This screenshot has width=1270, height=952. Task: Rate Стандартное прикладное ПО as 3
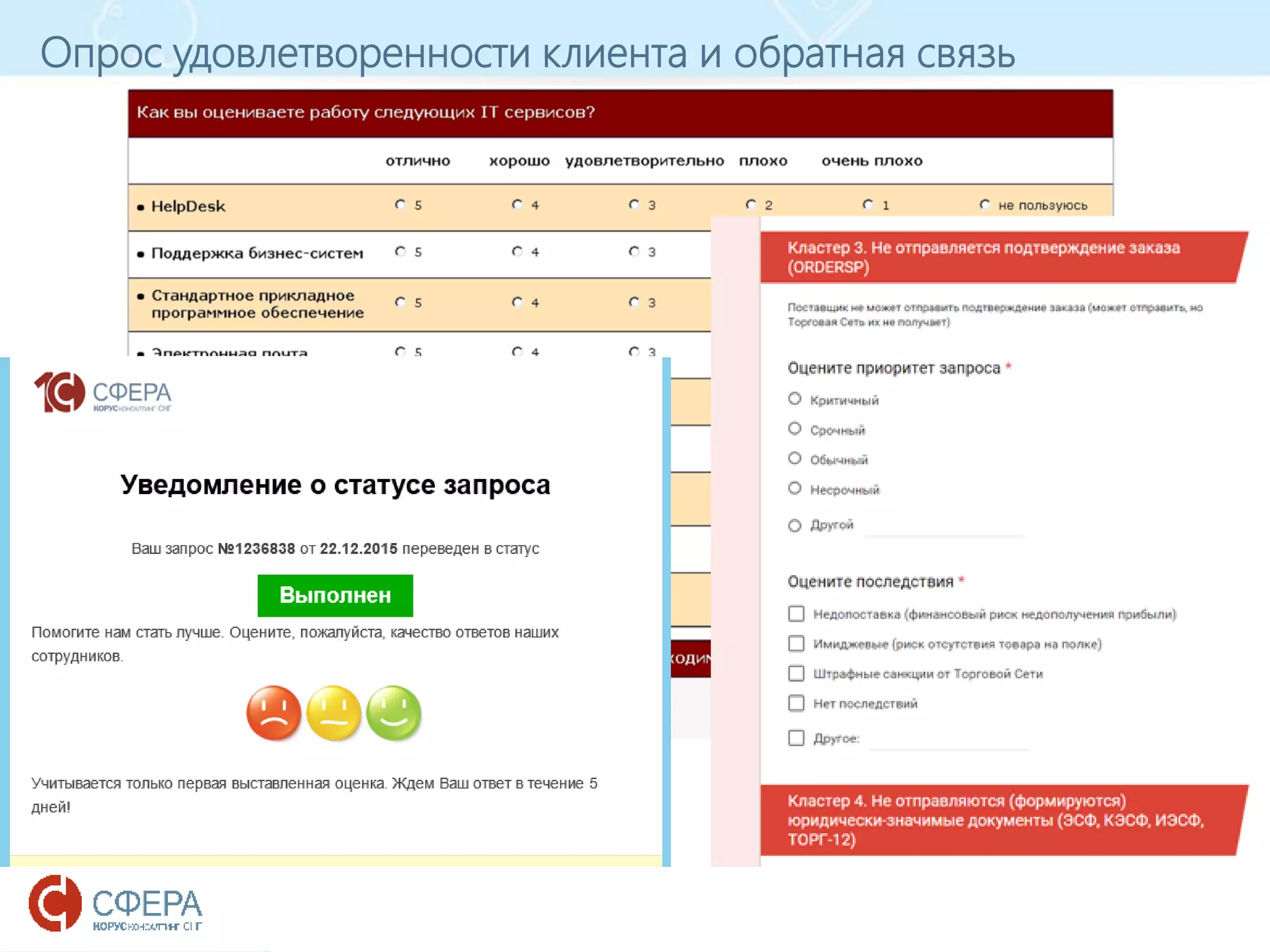tap(634, 302)
